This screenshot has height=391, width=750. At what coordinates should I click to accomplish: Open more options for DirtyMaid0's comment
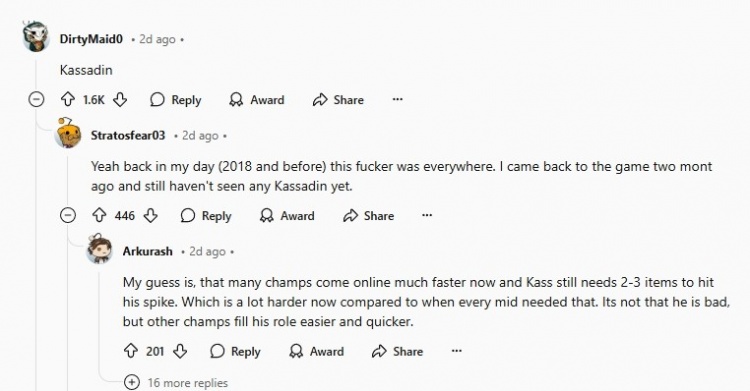point(397,100)
